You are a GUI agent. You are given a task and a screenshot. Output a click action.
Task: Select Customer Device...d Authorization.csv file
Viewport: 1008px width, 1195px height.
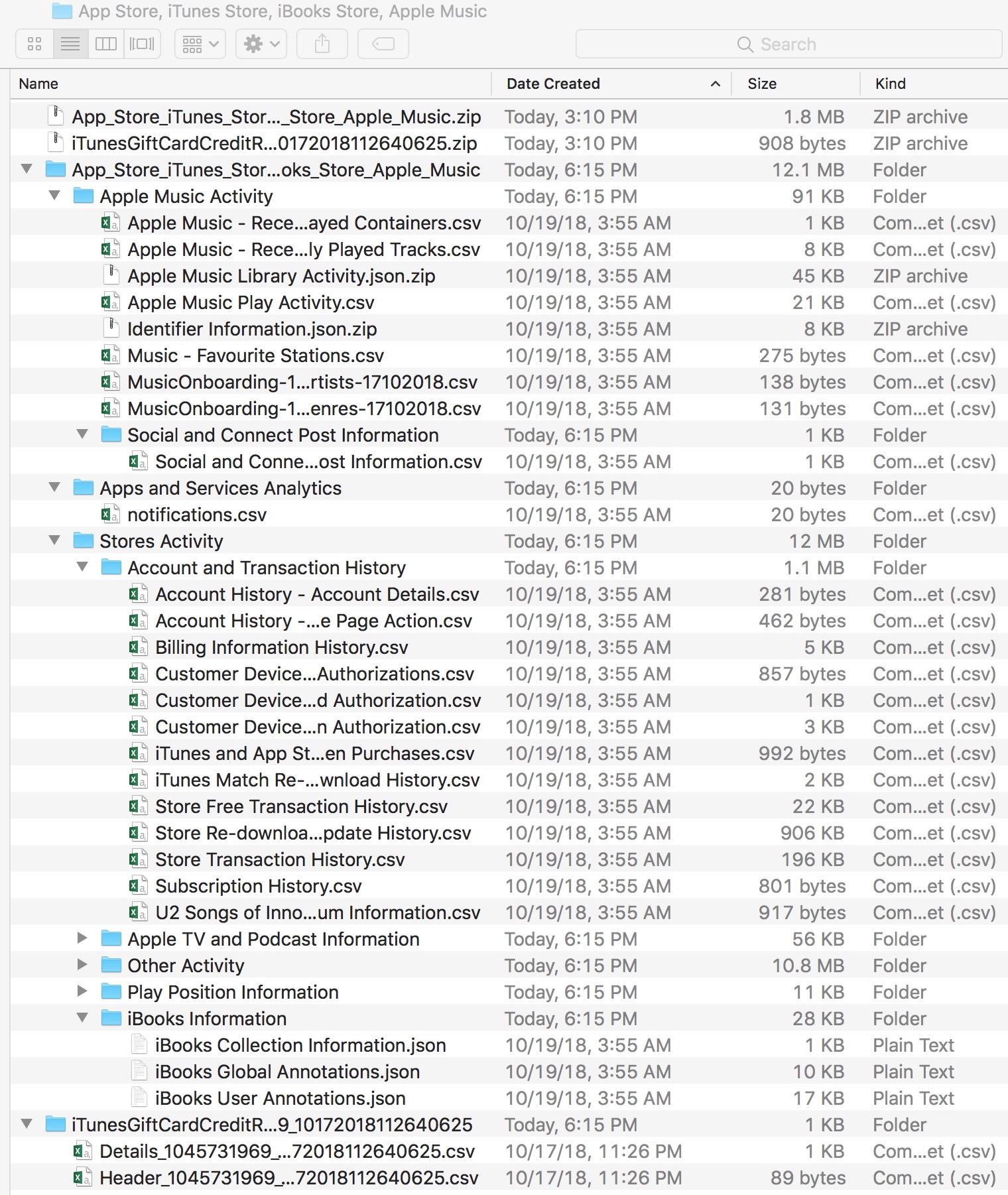[x=318, y=700]
